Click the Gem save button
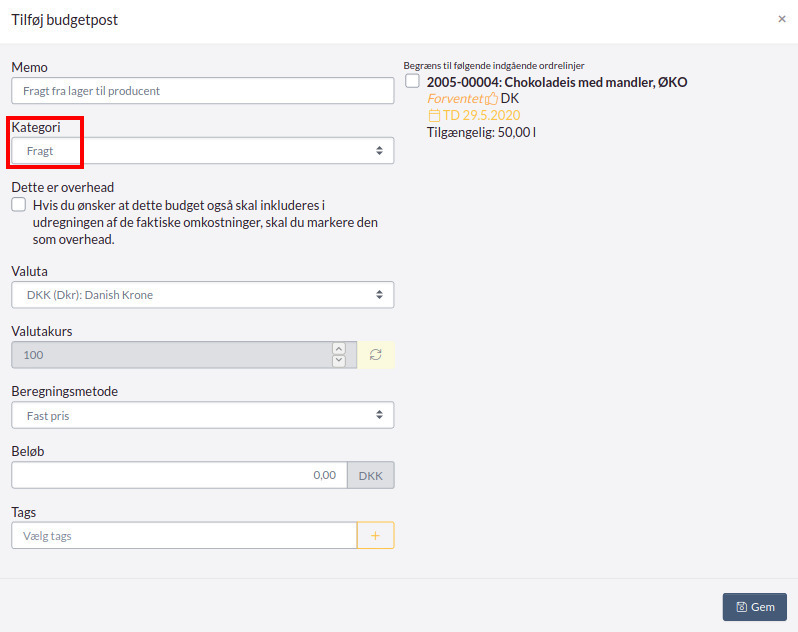 pos(755,607)
